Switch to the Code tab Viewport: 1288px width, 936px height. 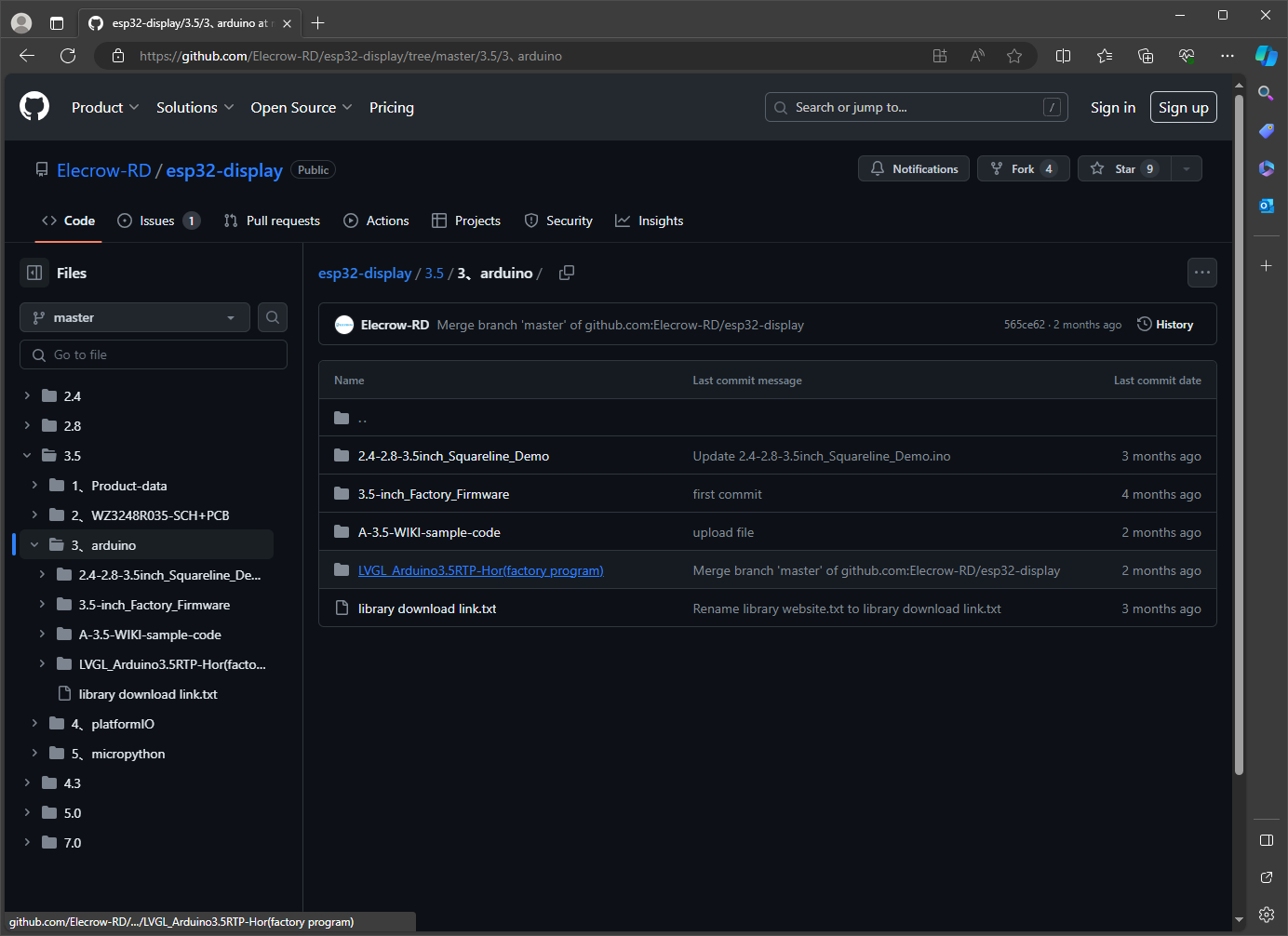pos(68,221)
